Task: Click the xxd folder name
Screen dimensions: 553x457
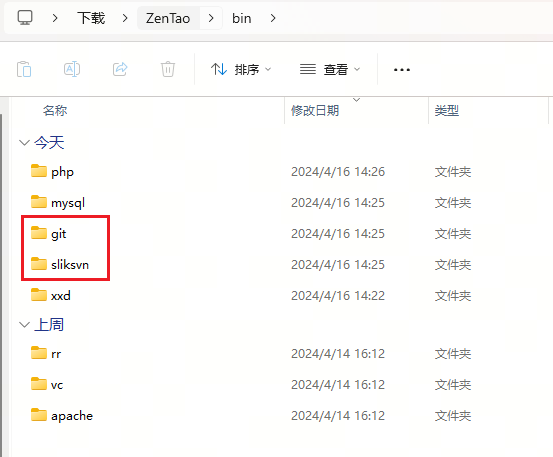Action: 61,295
